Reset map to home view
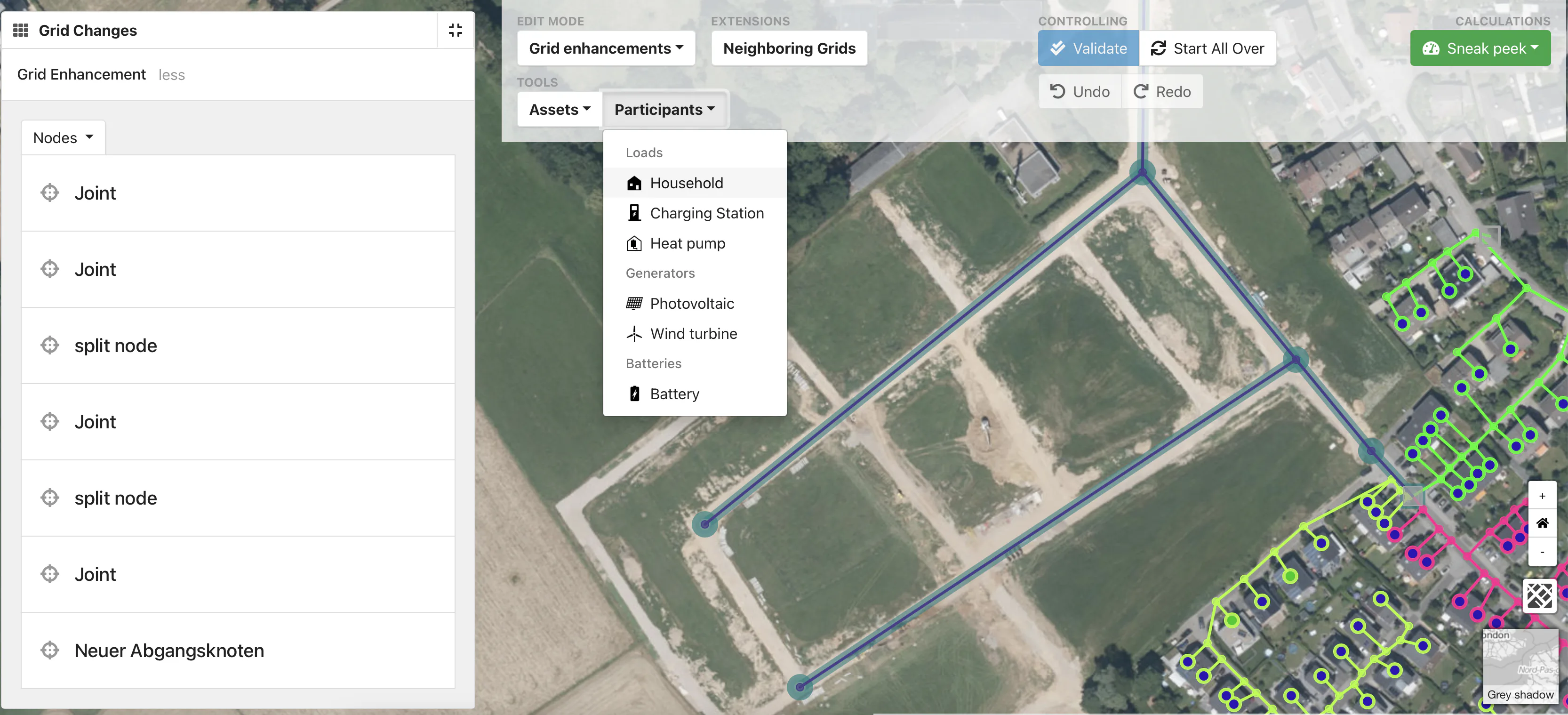The image size is (1568, 715). tap(1542, 523)
